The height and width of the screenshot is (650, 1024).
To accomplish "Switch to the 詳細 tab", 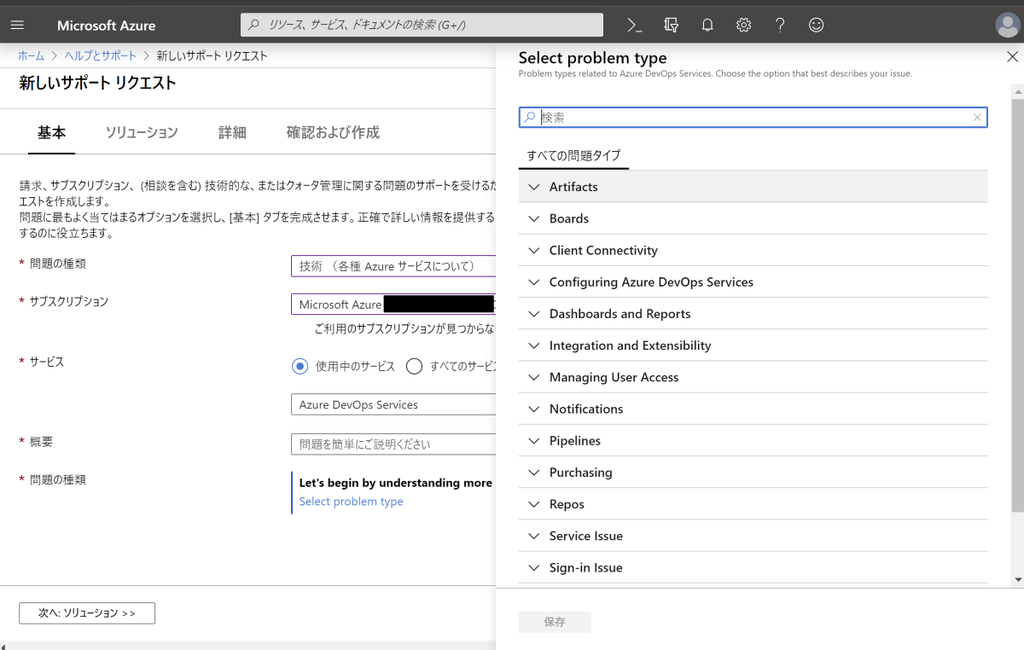I will click(232, 133).
